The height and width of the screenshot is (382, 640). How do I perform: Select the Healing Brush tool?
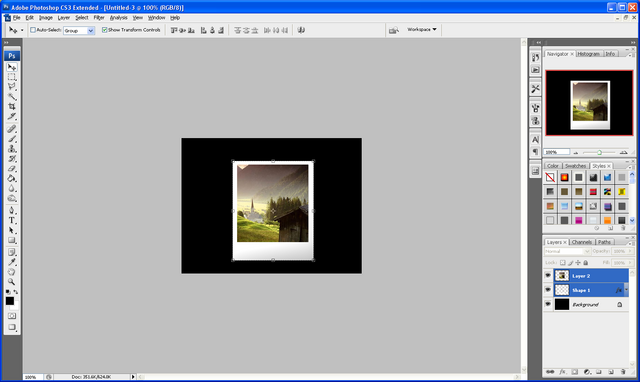[12, 129]
